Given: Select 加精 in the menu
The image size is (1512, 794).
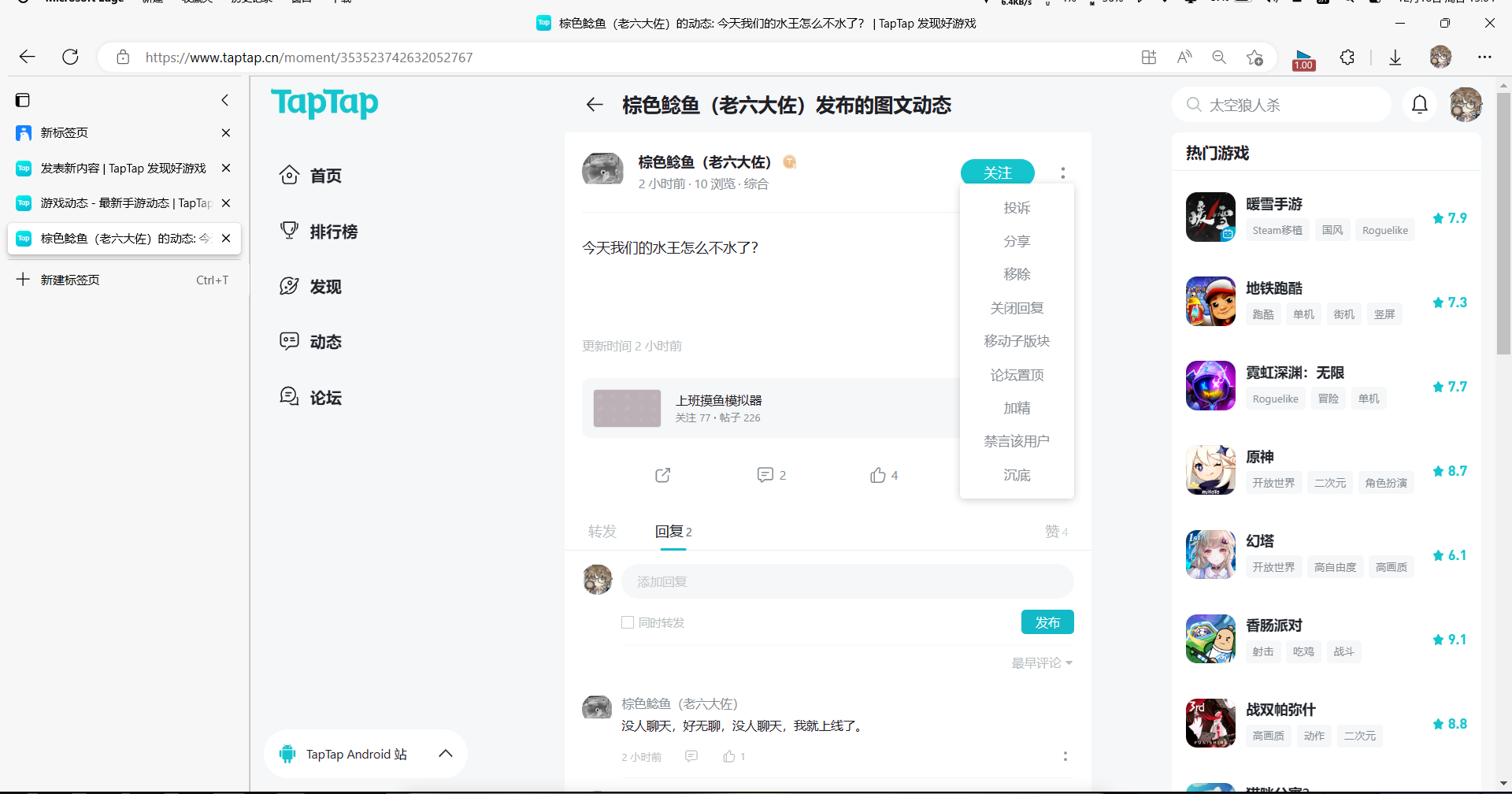Looking at the screenshot, I should point(1017,408).
